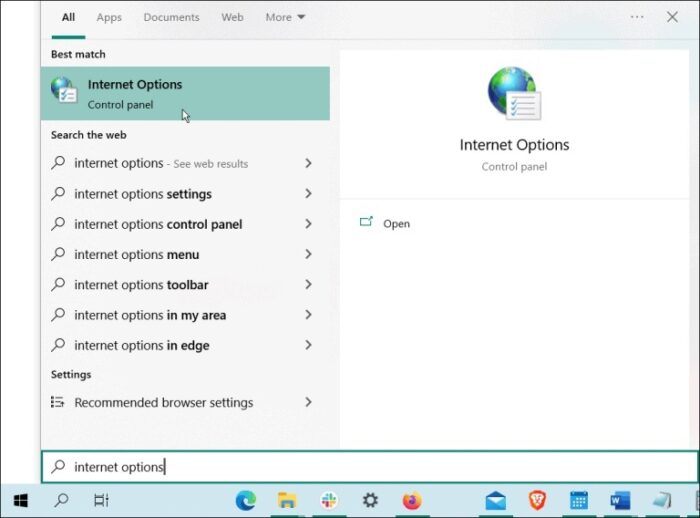Click the Recommended browser settings list icon

pyautogui.click(x=58, y=402)
